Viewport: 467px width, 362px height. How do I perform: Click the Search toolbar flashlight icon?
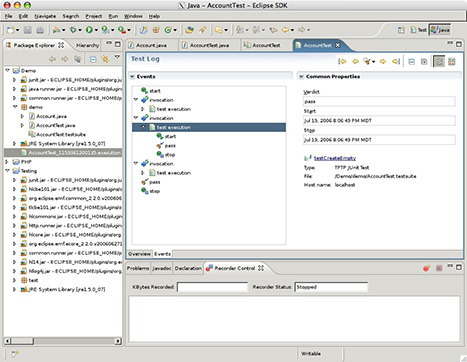point(202,30)
